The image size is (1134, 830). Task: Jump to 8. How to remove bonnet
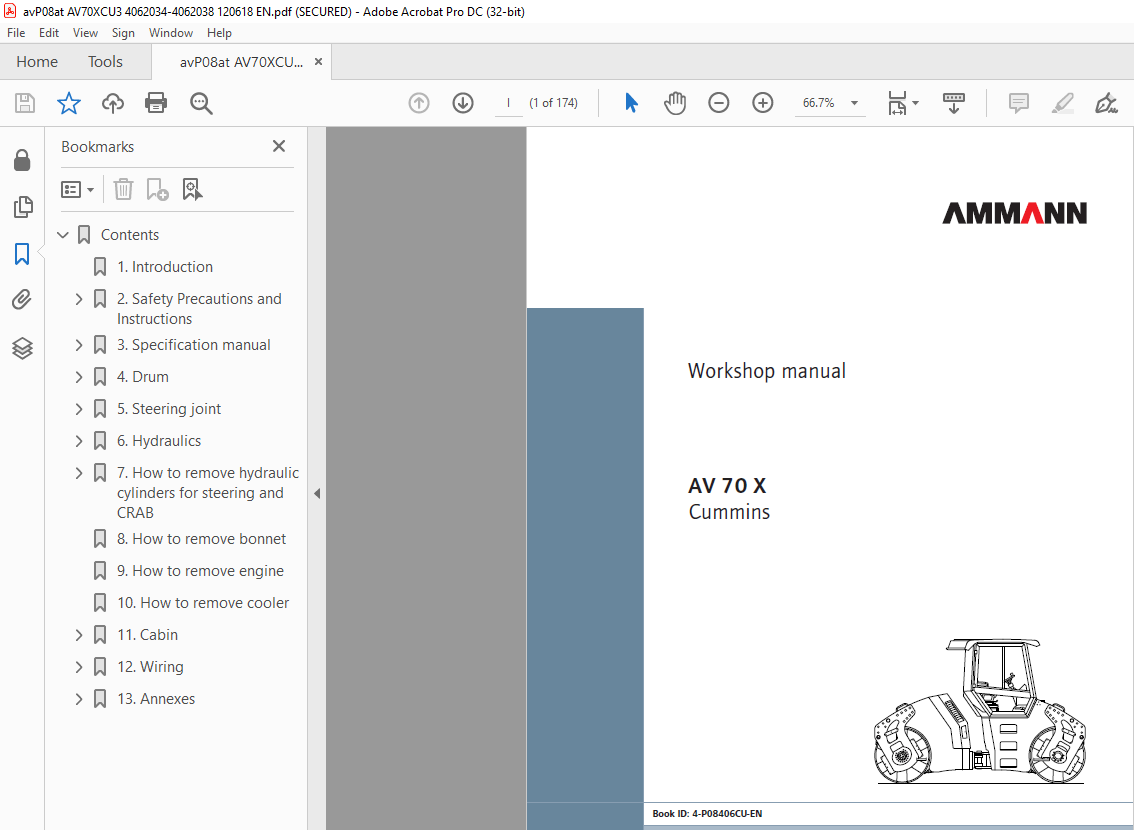tap(202, 539)
